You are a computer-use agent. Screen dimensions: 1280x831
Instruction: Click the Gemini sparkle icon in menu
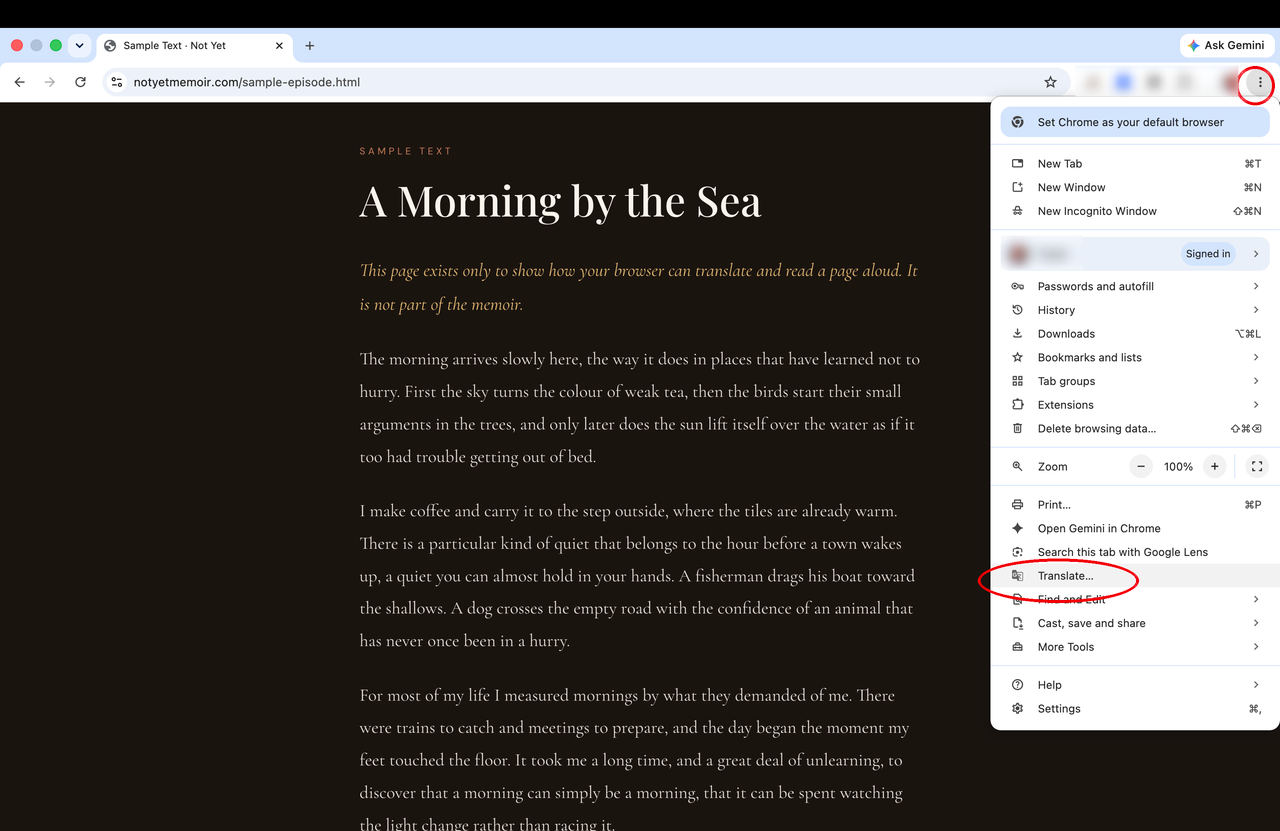pyautogui.click(x=1017, y=528)
